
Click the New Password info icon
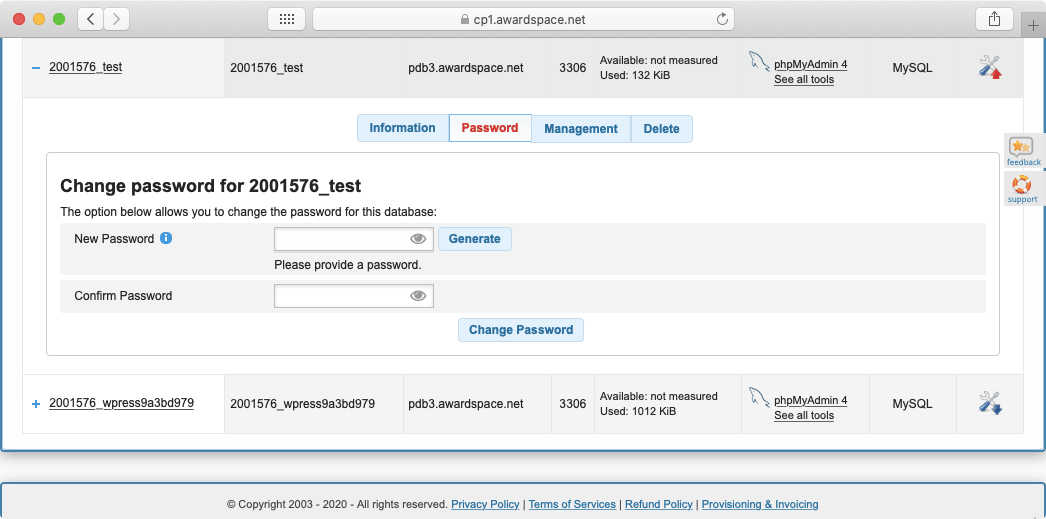(x=166, y=238)
